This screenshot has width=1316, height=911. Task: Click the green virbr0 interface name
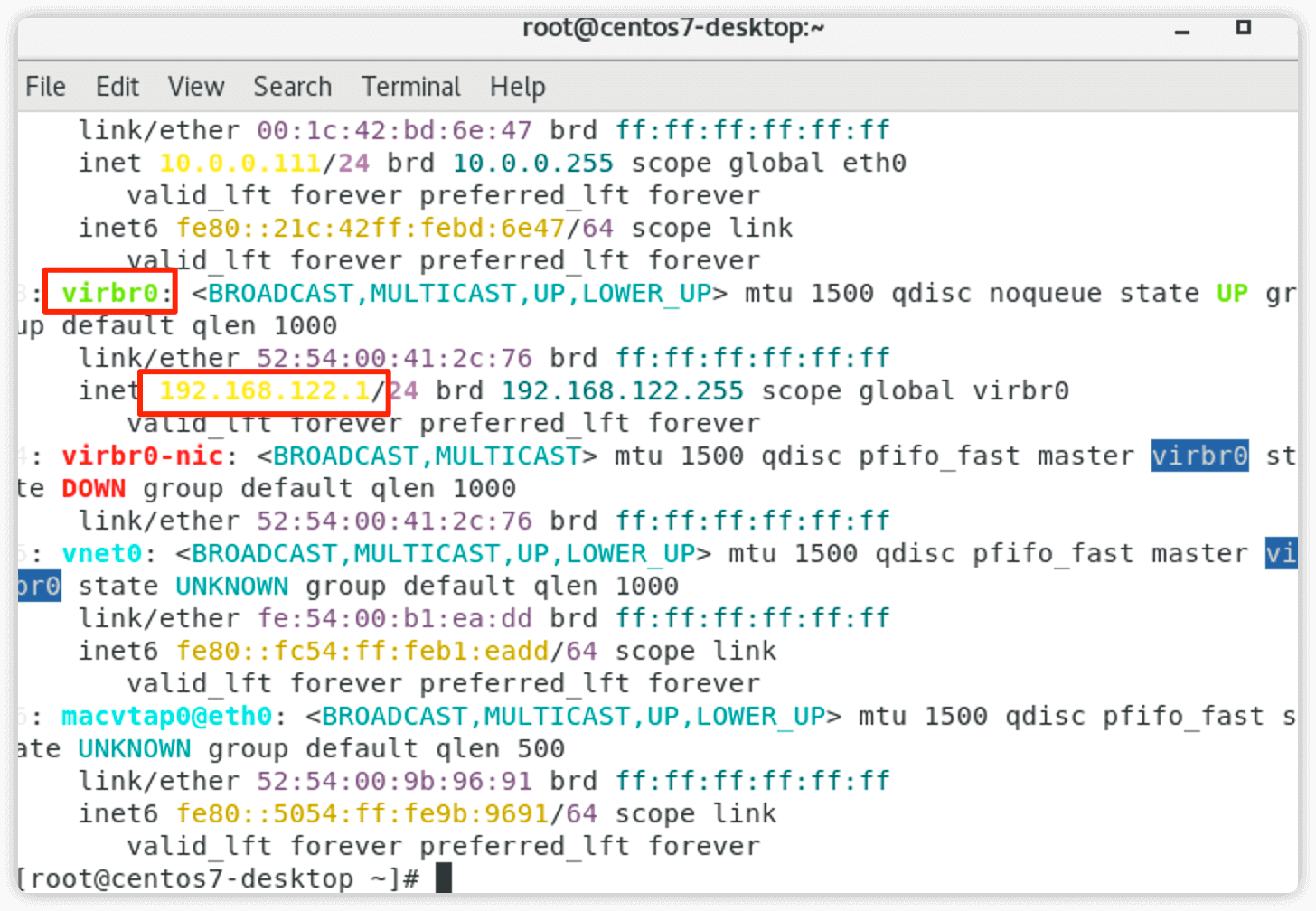[x=109, y=293]
